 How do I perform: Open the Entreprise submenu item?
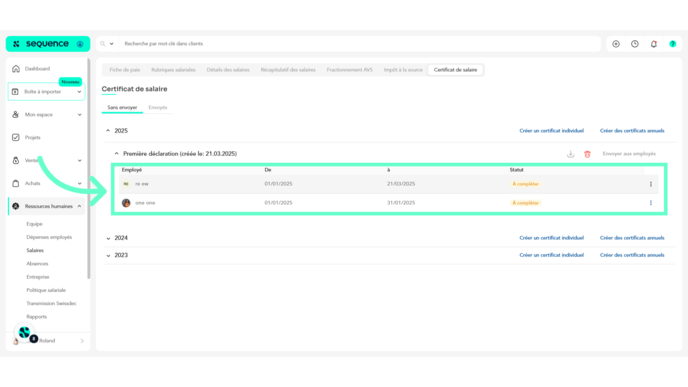38,277
